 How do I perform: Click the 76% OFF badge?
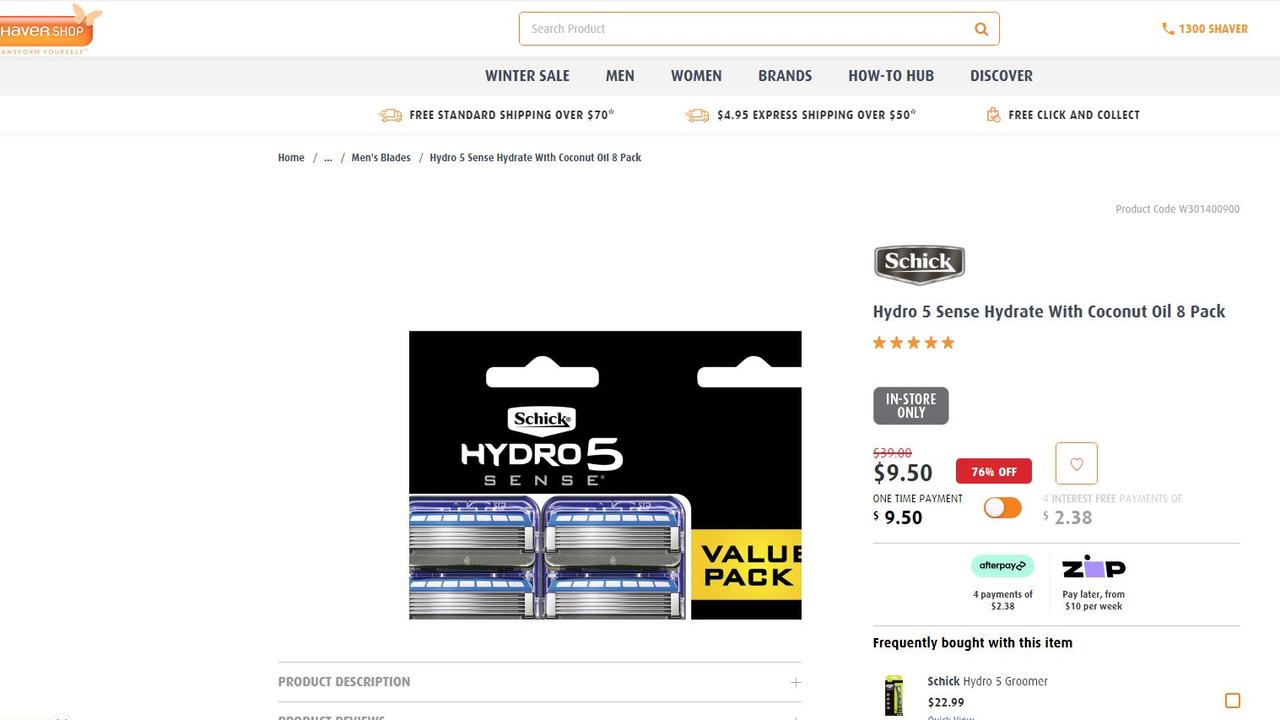994,472
